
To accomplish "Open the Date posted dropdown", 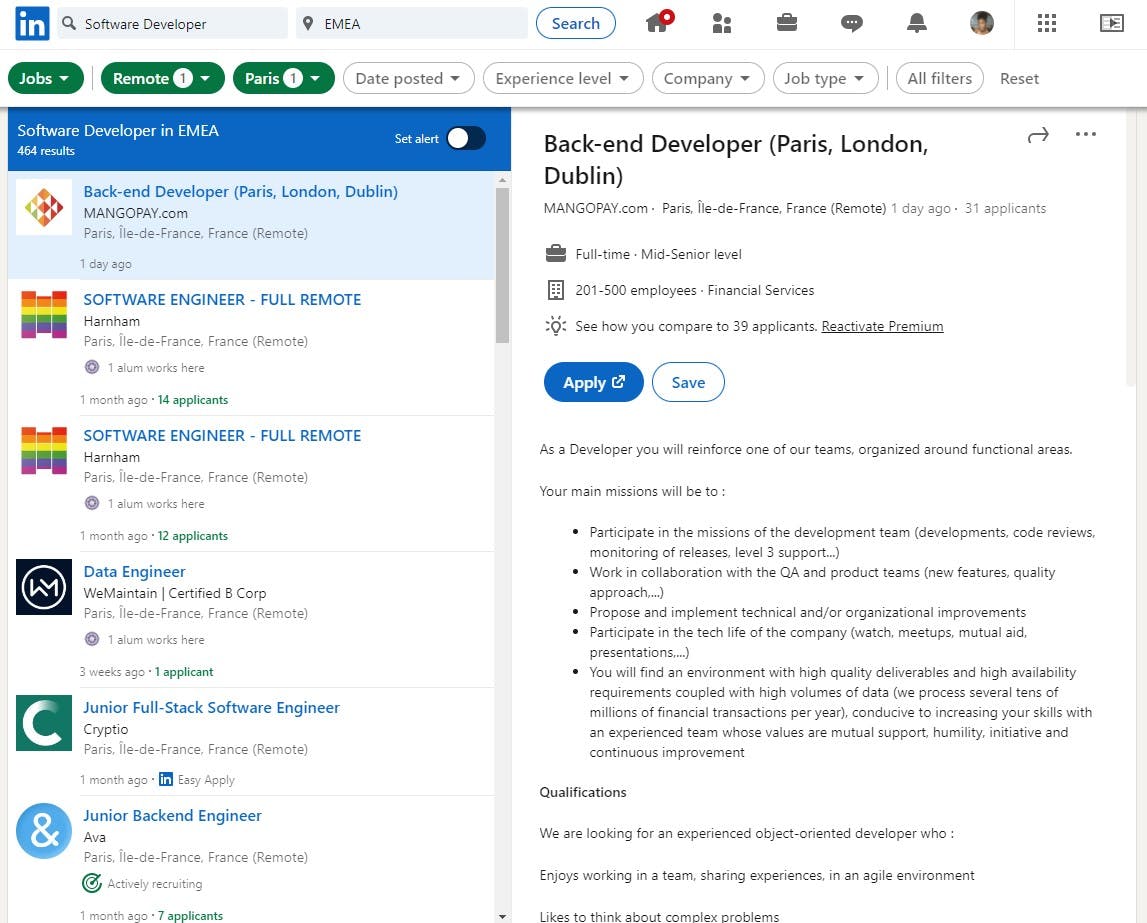I will click(x=409, y=78).
